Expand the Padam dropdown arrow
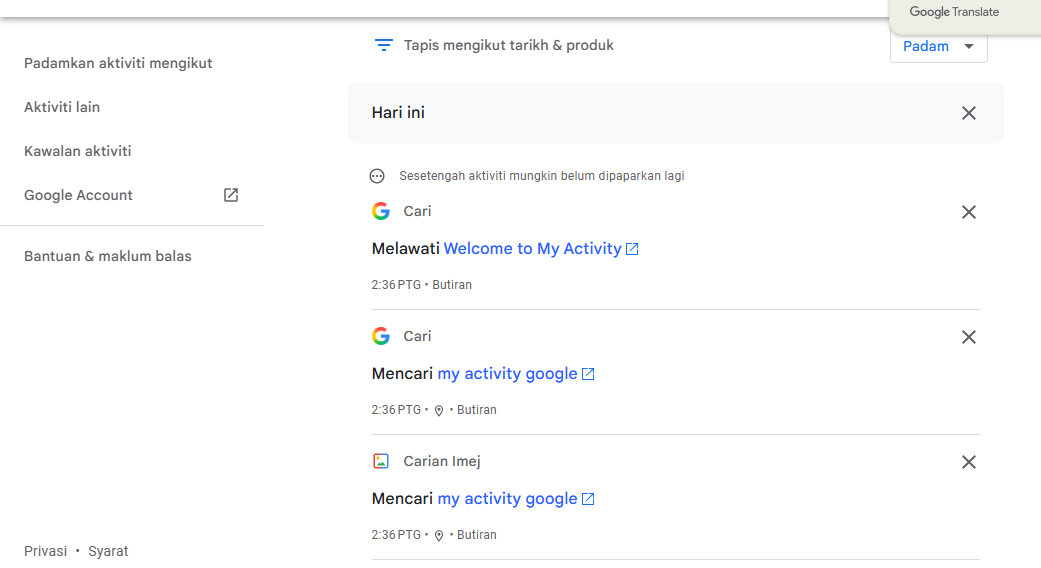1041x568 pixels. [x=969, y=46]
